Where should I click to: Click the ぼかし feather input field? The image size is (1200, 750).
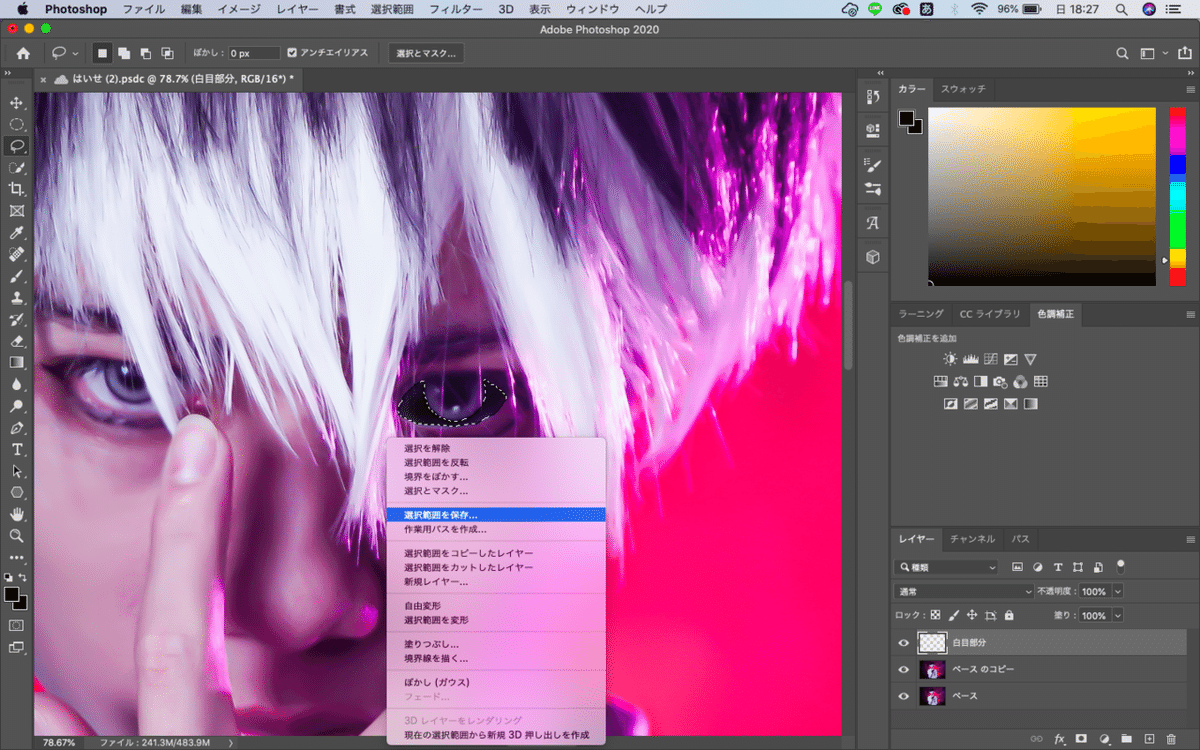pyautogui.click(x=252, y=53)
